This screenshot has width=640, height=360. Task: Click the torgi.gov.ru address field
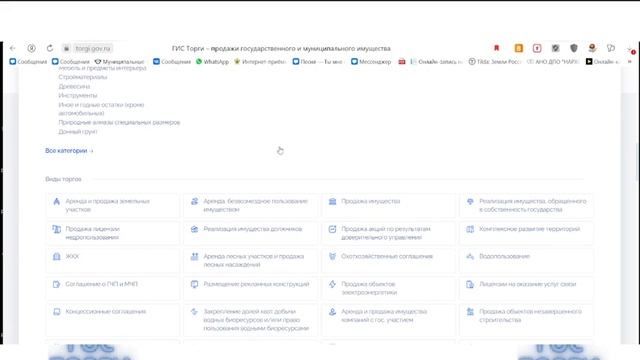coord(93,48)
